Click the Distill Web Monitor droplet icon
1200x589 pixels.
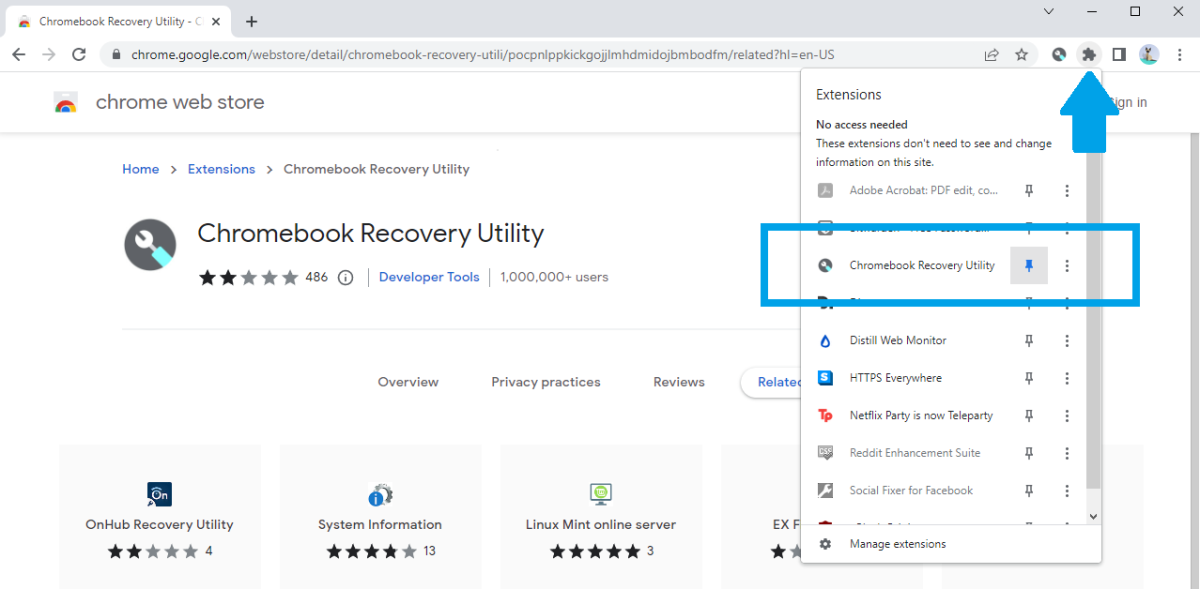tap(825, 341)
